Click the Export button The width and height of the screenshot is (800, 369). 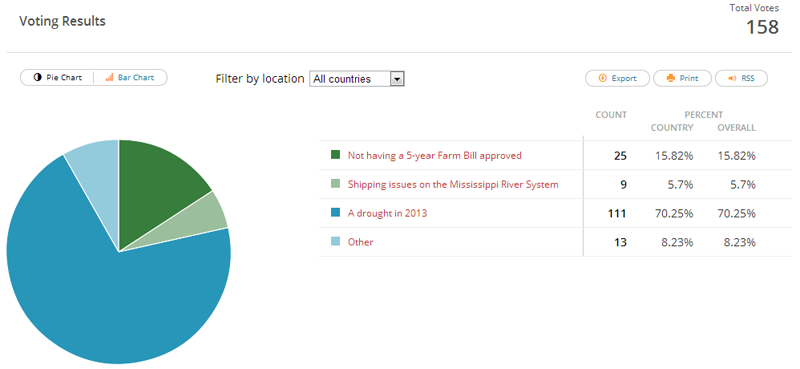[617, 79]
